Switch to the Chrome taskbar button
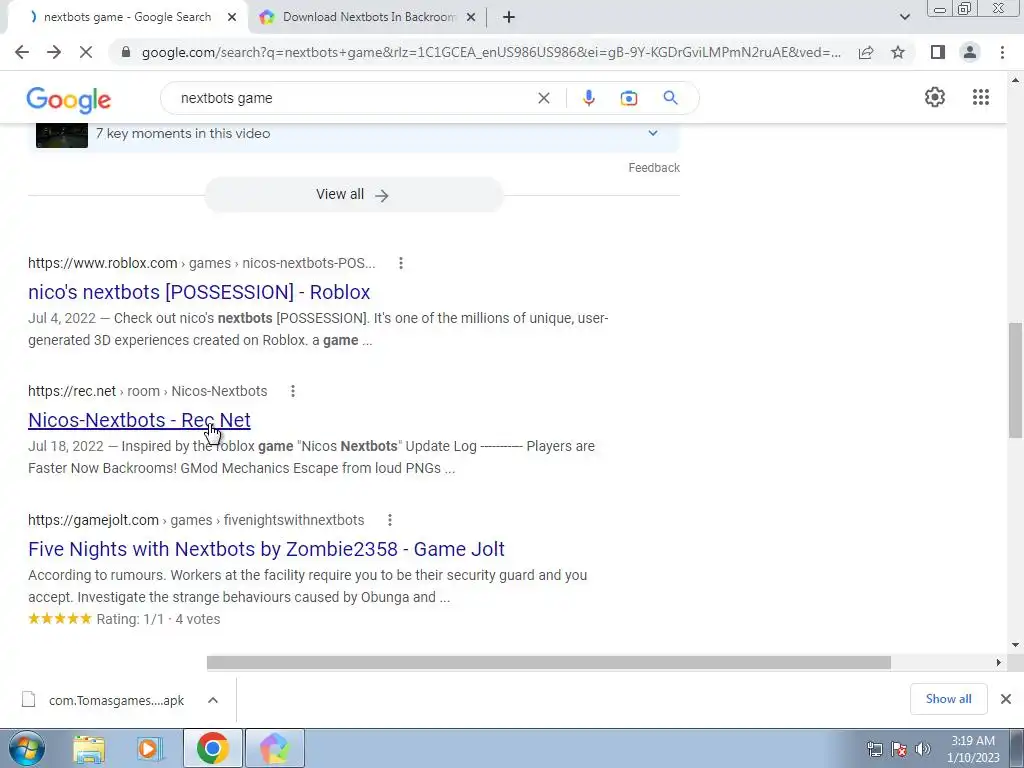The height and width of the screenshot is (768, 1024). pos(212,748)
